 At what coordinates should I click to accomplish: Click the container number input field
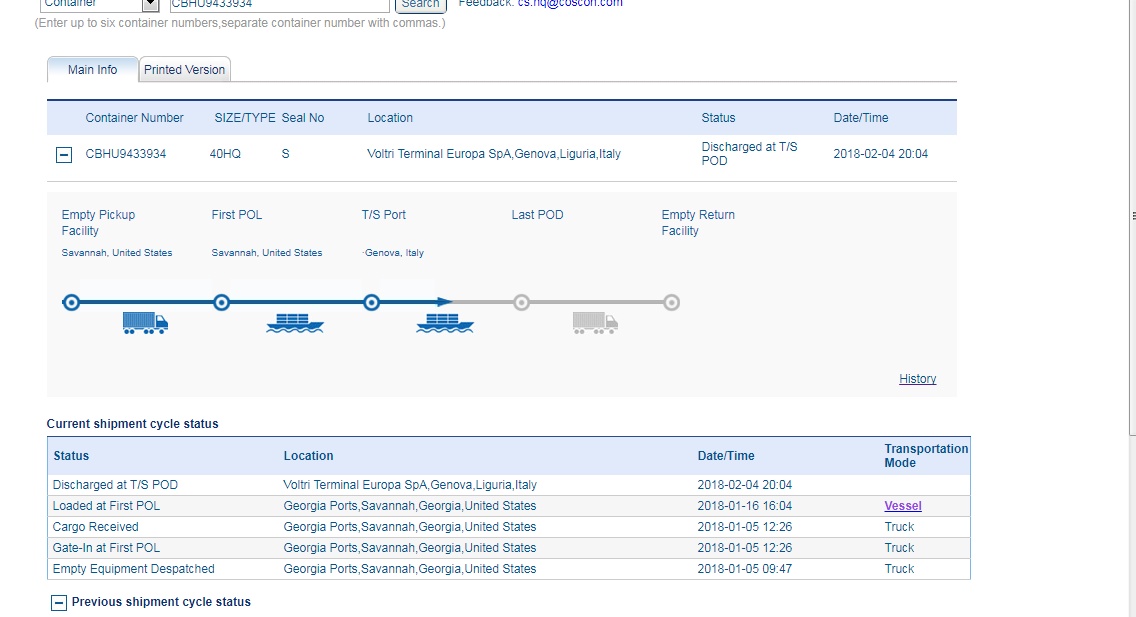click(x=278, y=4)
